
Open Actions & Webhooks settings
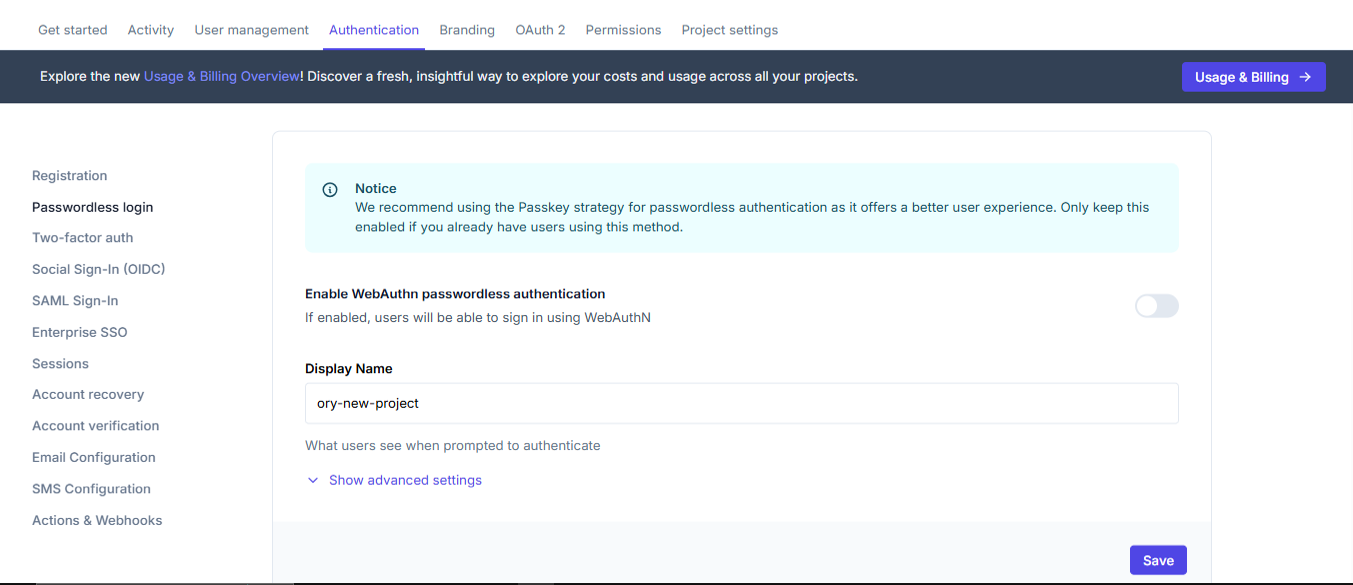[96, 520]
